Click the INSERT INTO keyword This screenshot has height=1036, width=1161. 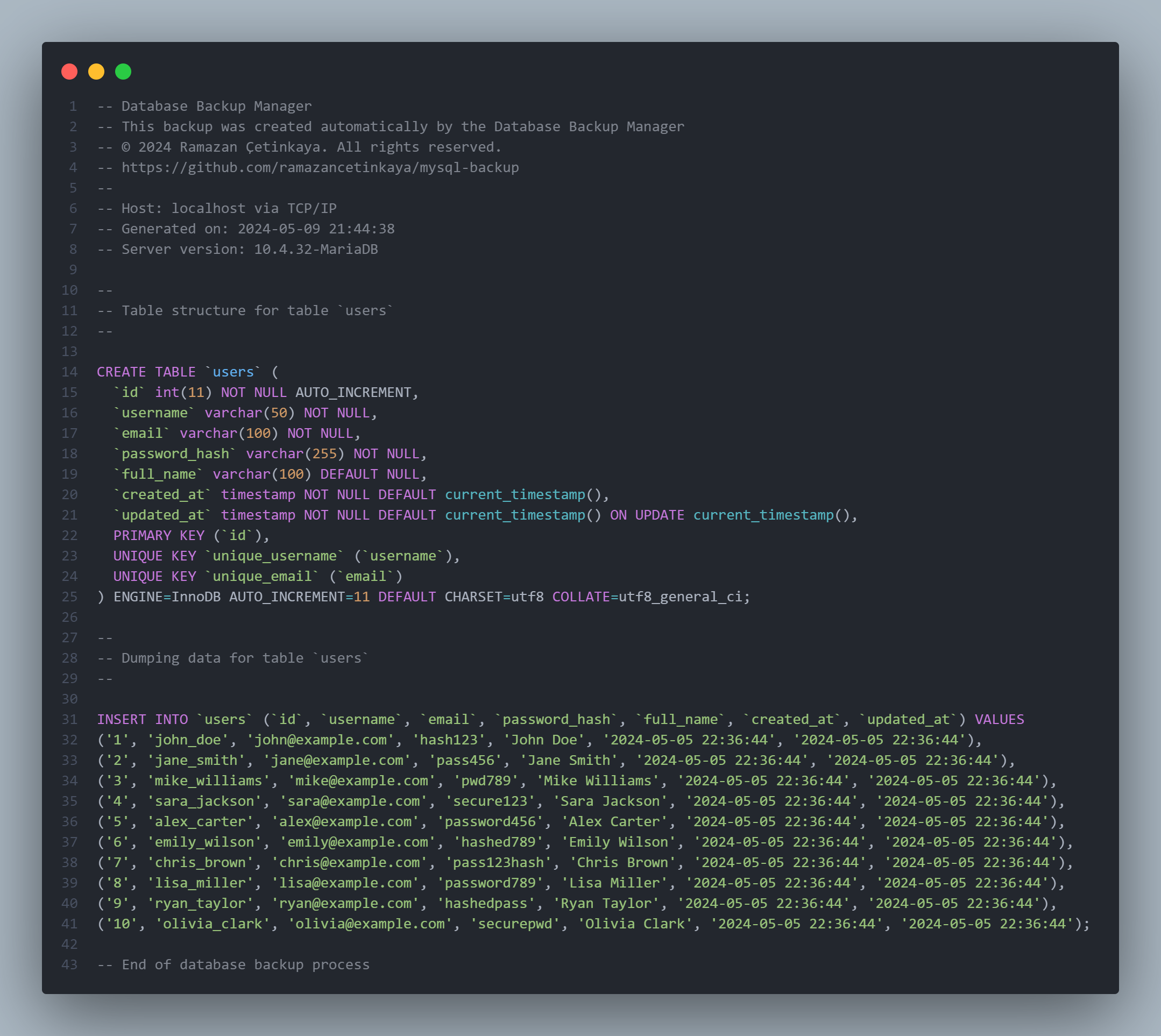tap(143, 720)
